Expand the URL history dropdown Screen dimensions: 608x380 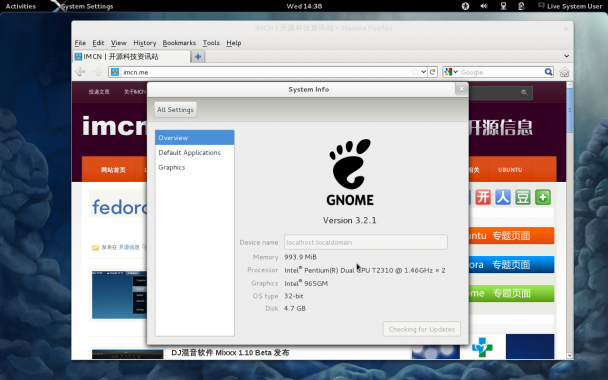424,72
